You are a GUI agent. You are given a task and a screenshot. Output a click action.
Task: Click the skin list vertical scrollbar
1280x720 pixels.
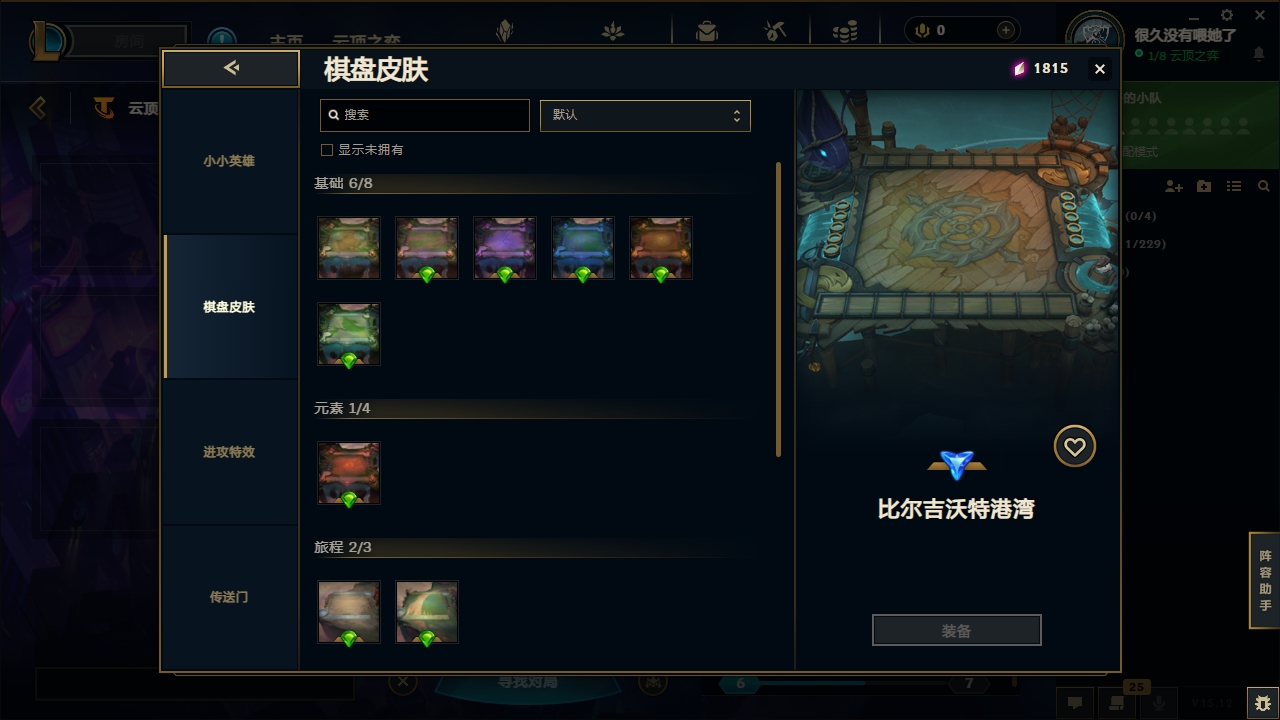click(779, 310)
